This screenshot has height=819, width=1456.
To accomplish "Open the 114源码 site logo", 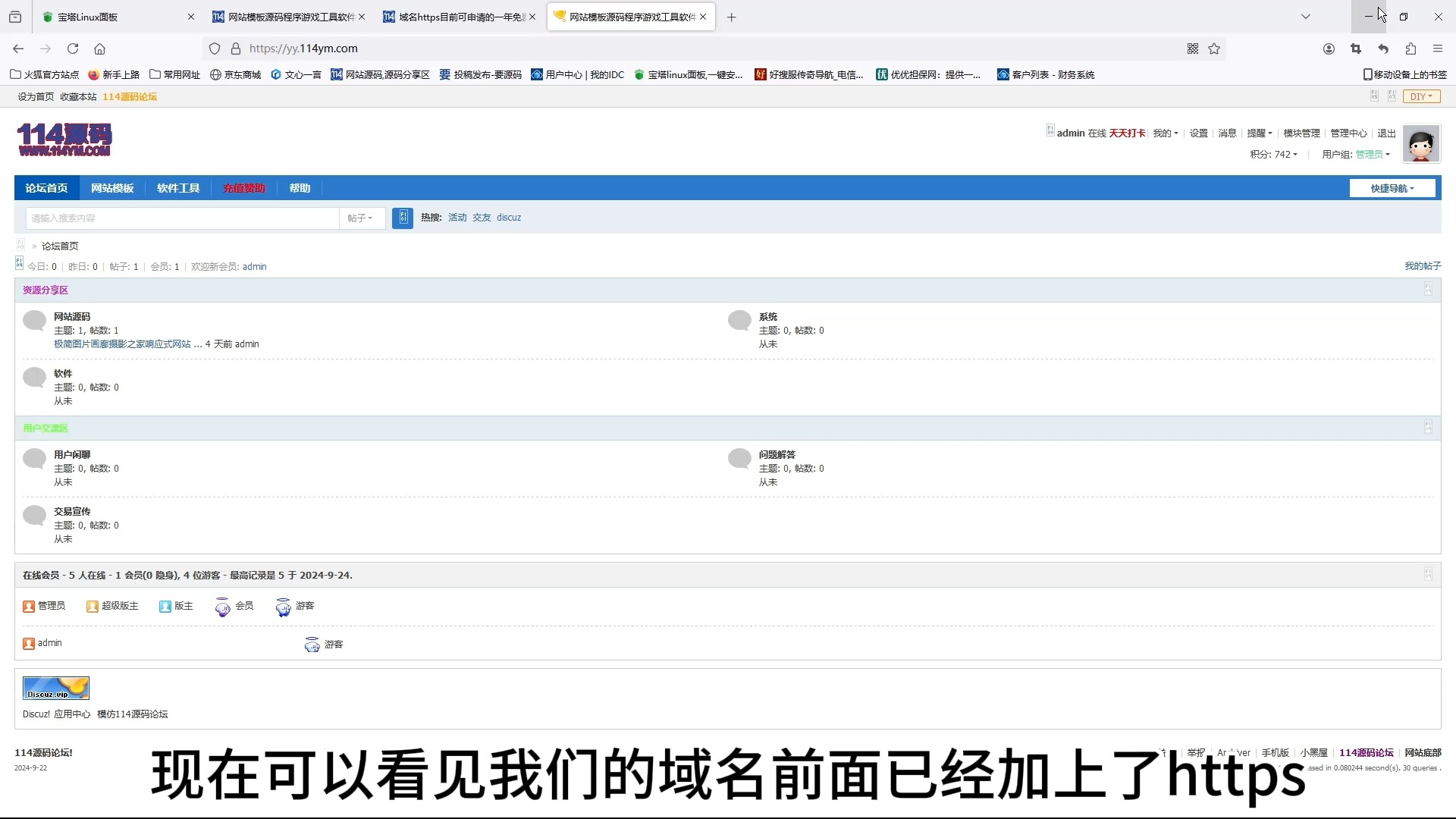I will click(64, 140).
